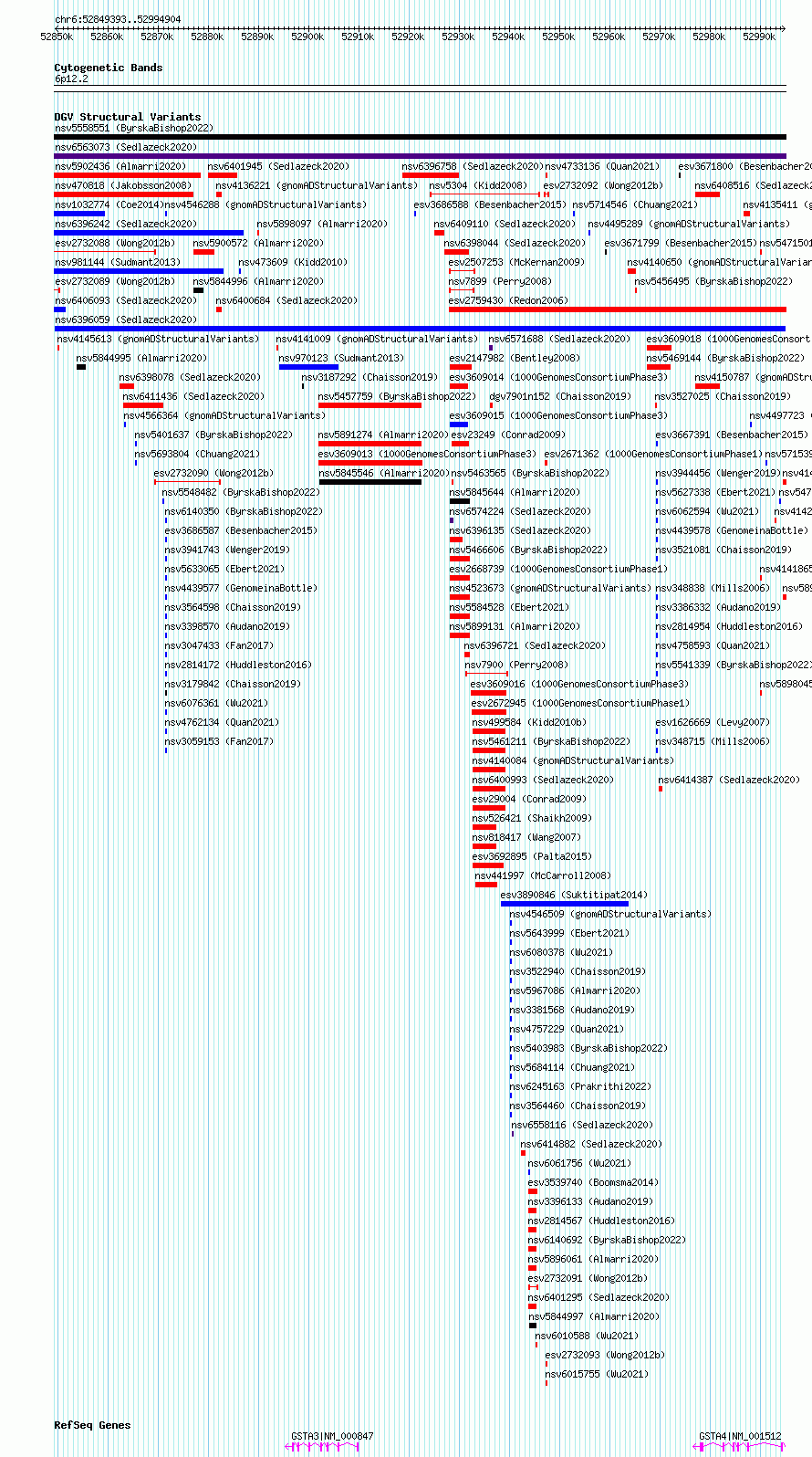Click the nsv6563073 (Sedlazeck2020) label
This screenshot has height=1457, width=812.
(x=125, y=148)
